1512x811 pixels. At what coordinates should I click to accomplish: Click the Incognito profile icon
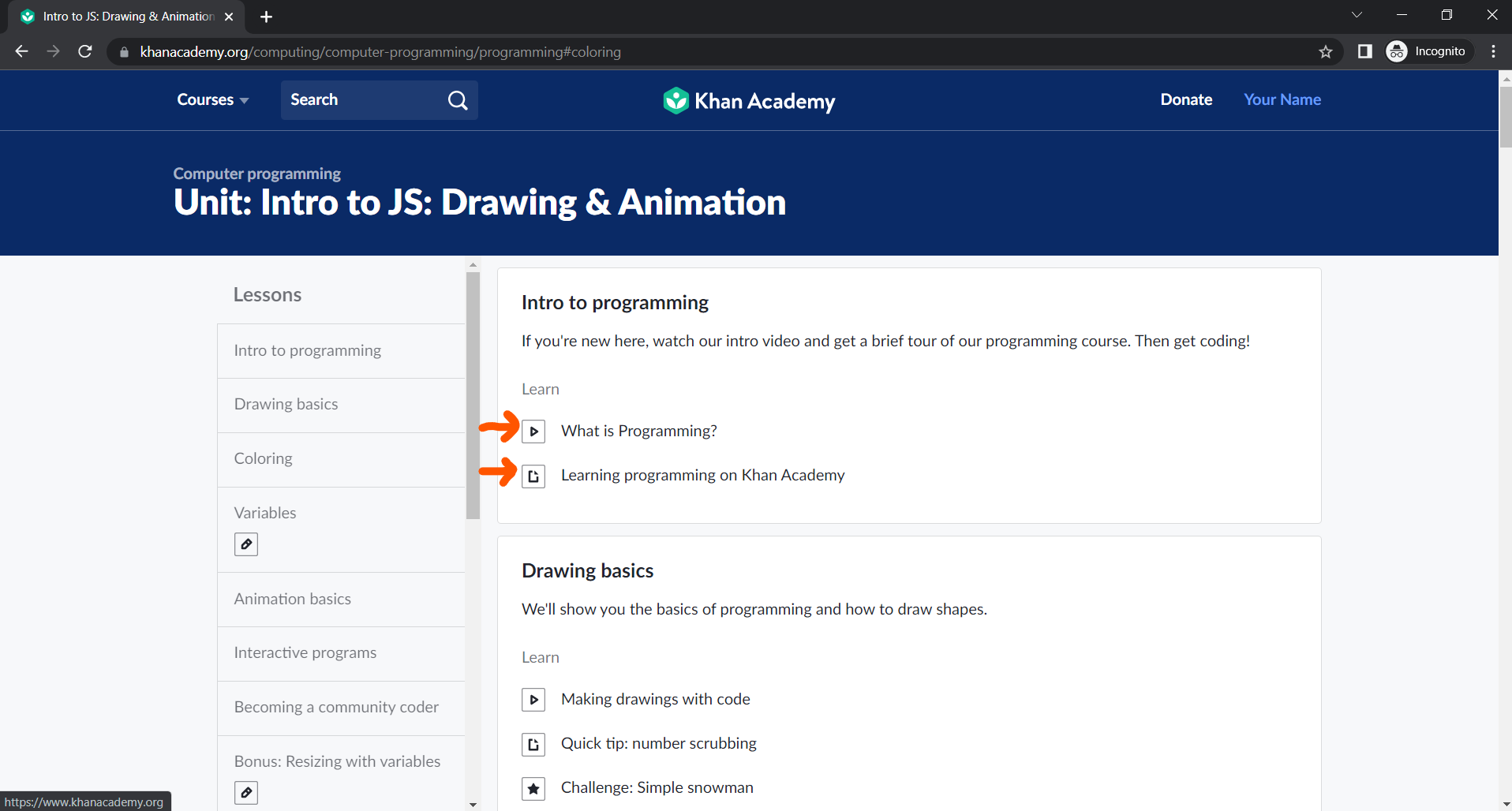point(1396,51)
